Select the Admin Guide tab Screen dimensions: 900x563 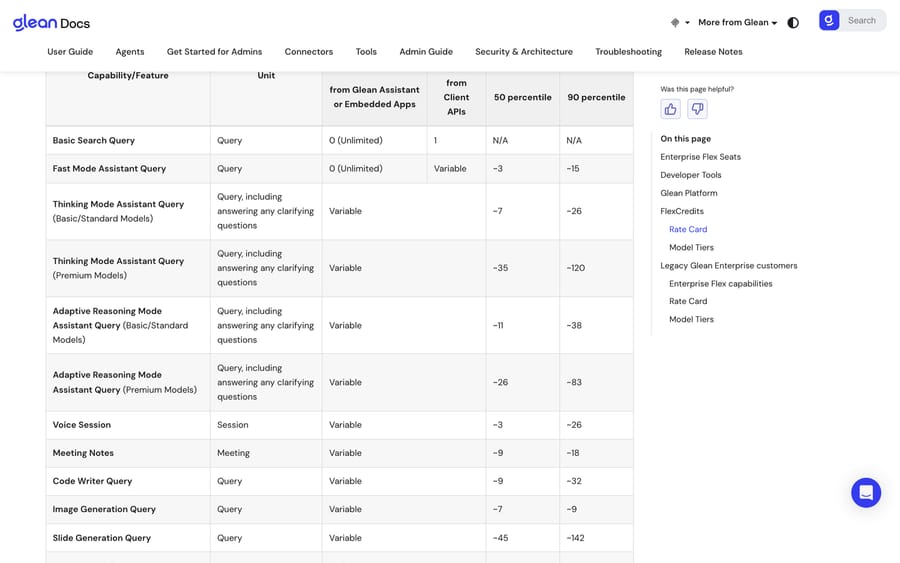[x=426, y=52]
